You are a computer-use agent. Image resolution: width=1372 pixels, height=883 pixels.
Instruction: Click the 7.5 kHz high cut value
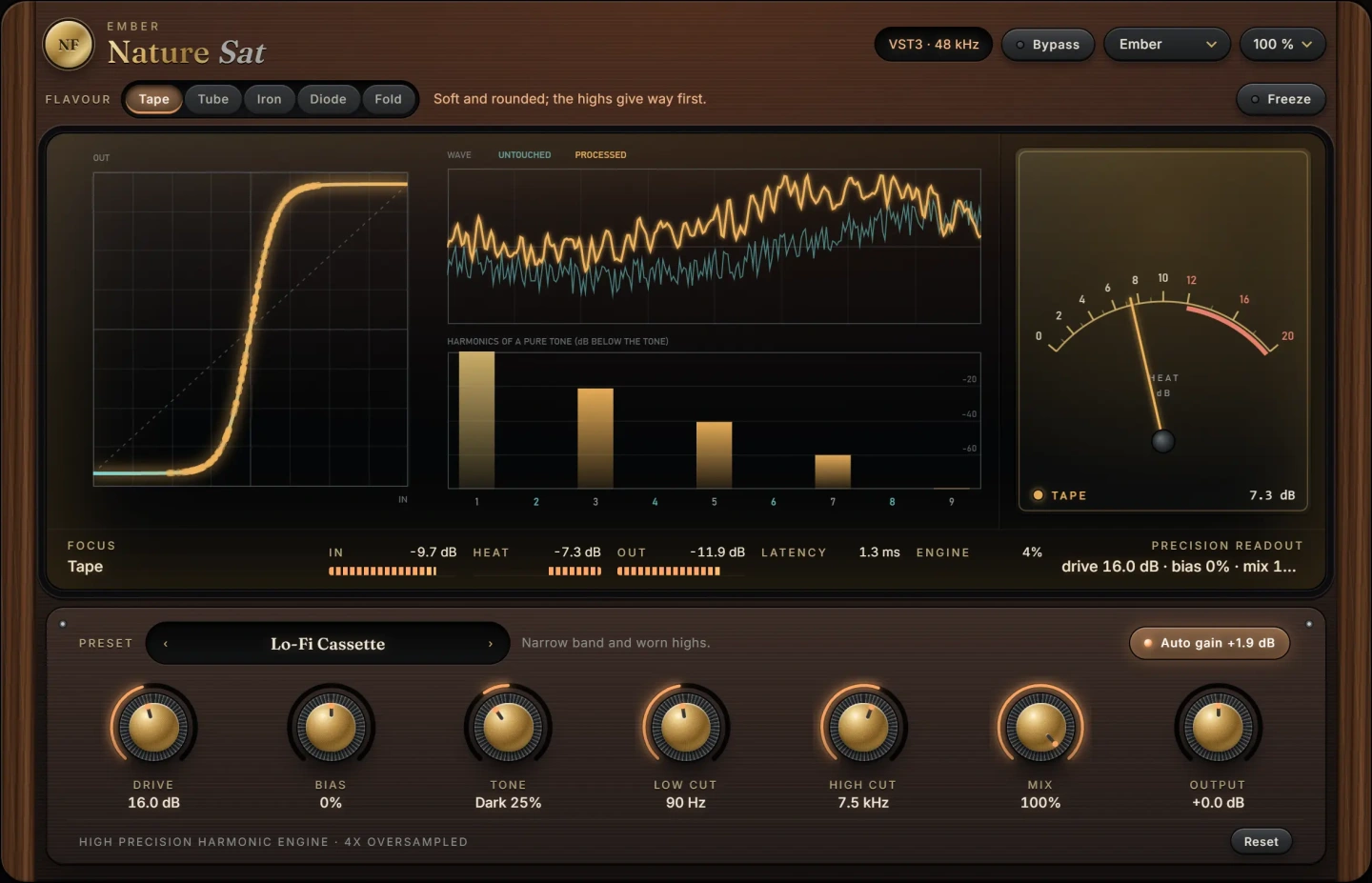point(863,803)
